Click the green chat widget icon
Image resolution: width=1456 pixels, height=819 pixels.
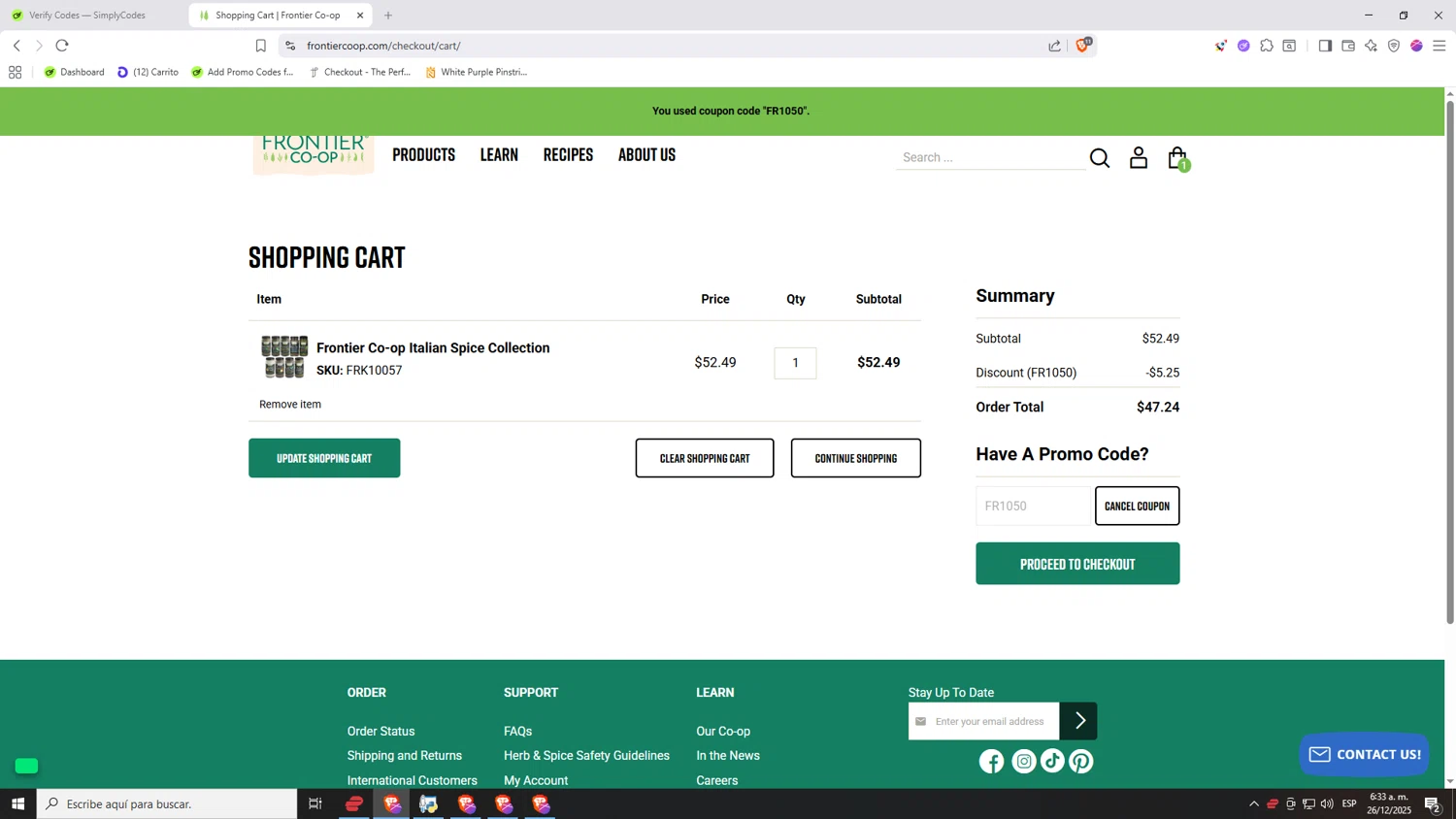click(27, 767)
